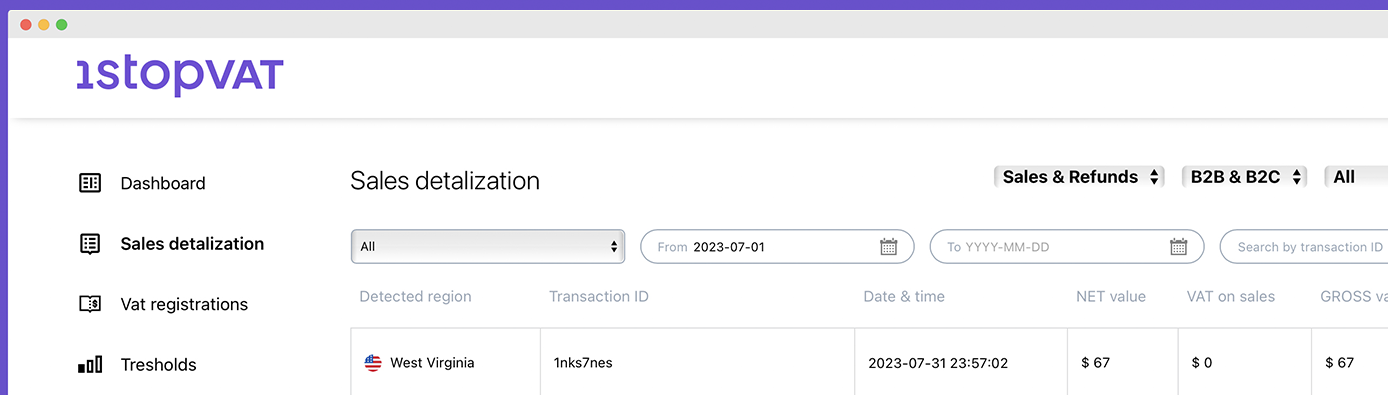Click the Tresholds bar chart icon
The width and height of the screenshot is (1388, 395).
point(90,365)
